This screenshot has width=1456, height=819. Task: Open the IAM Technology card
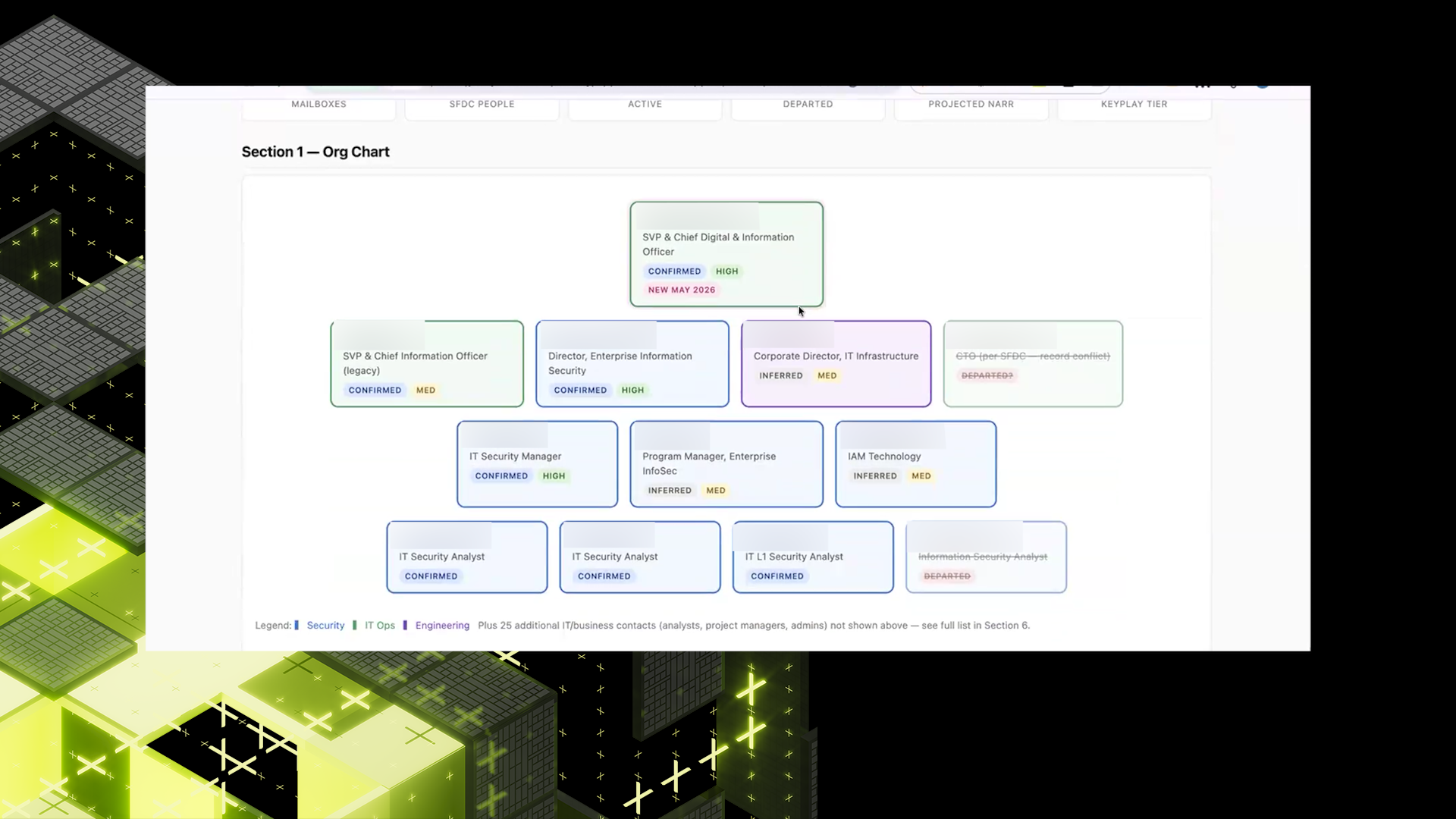(916, 464)
